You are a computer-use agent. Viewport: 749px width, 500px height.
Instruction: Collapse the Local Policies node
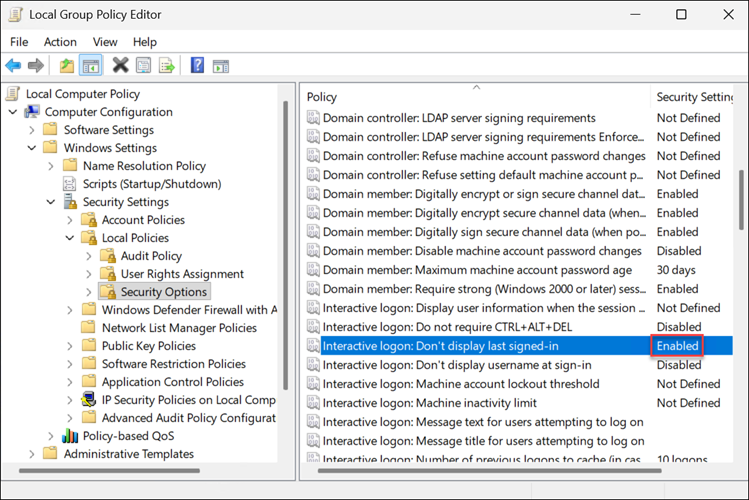[70, 238]
